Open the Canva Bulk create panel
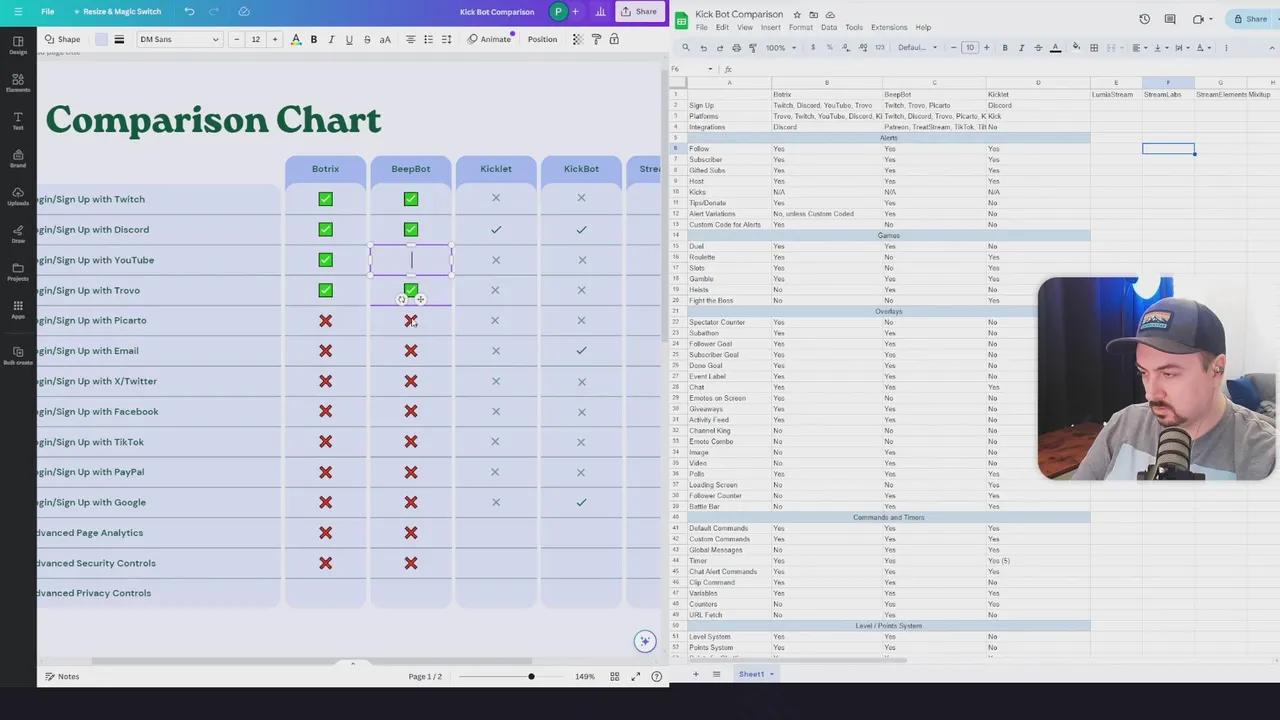Screen dimensions: 1280x720 (x=18, y=356)
